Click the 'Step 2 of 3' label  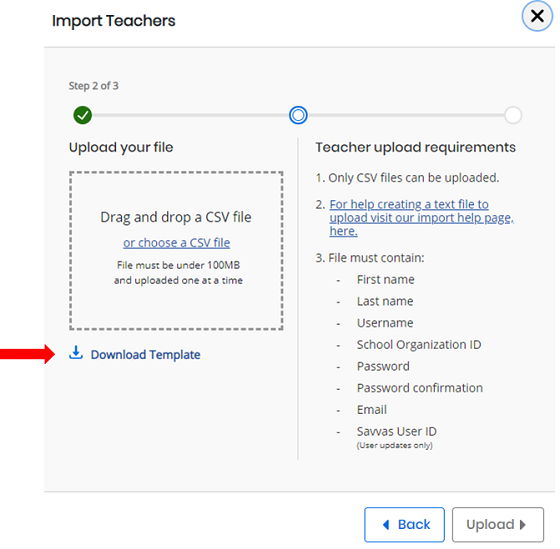(x=94, y=86)
